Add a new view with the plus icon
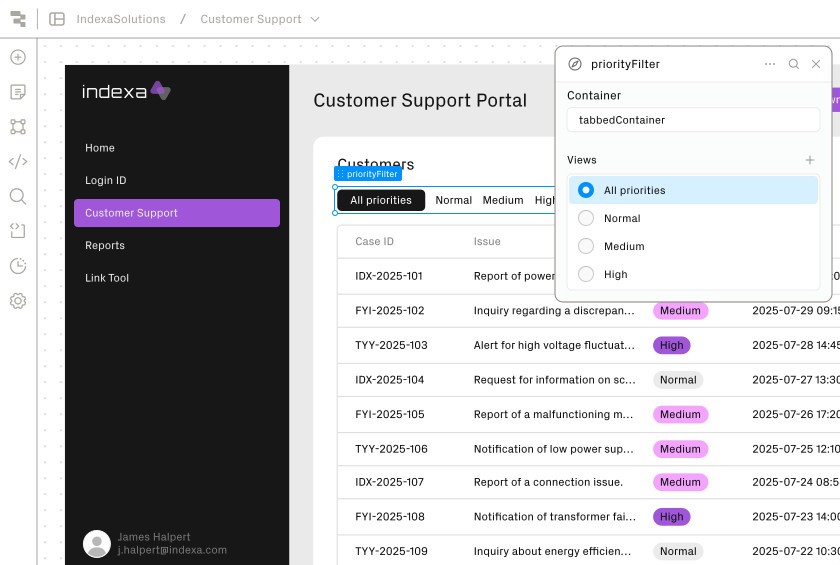840x565 pixels. pyautogui.click(x=809, y=160)
